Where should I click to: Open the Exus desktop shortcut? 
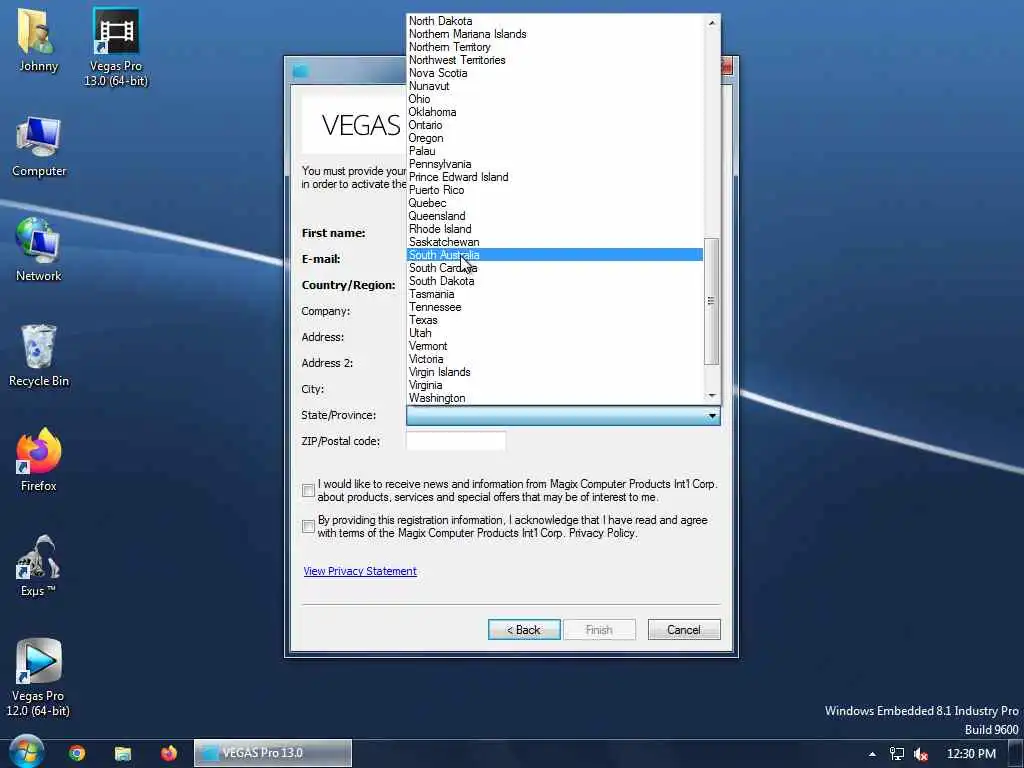click(x=39, y=566)
